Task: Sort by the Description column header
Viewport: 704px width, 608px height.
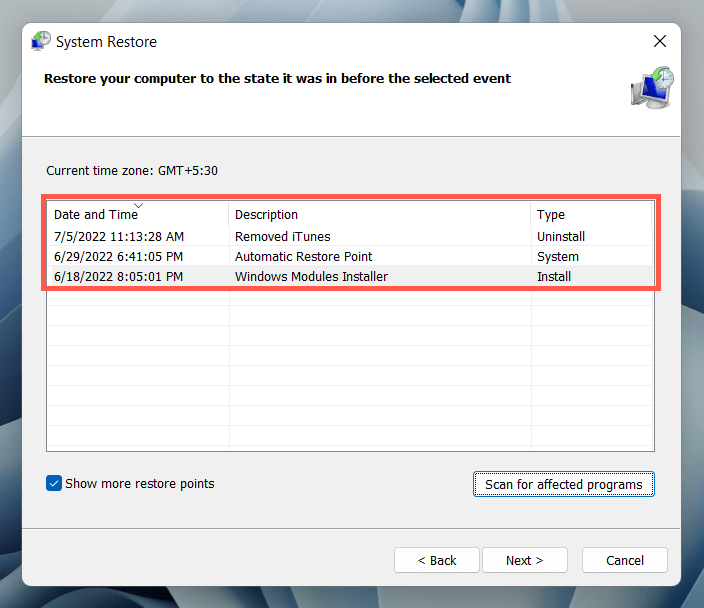Action: click(380, 214)
